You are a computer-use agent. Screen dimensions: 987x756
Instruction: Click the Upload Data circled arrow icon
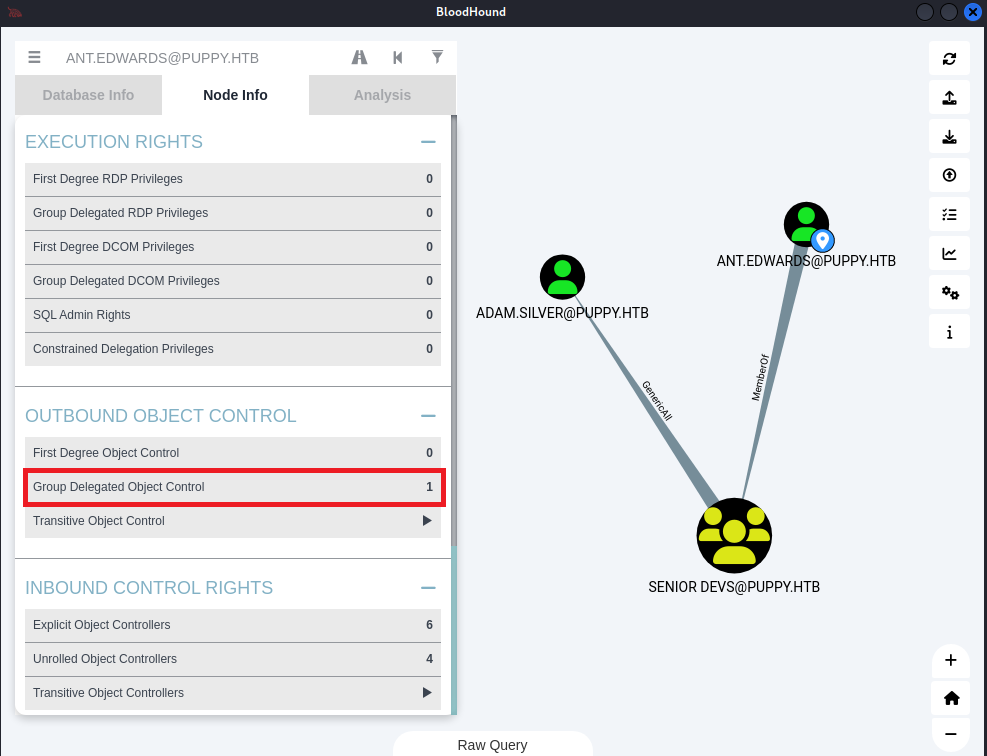(949, 176)
